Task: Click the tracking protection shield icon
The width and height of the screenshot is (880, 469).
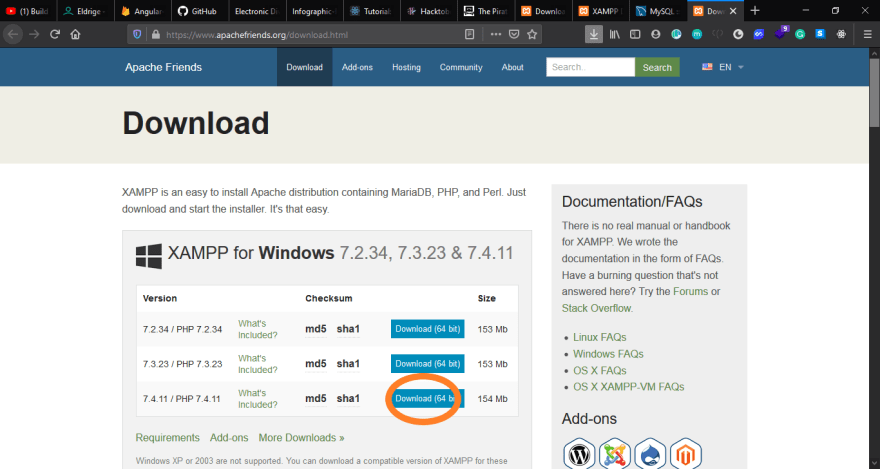Action: point(137,34)
